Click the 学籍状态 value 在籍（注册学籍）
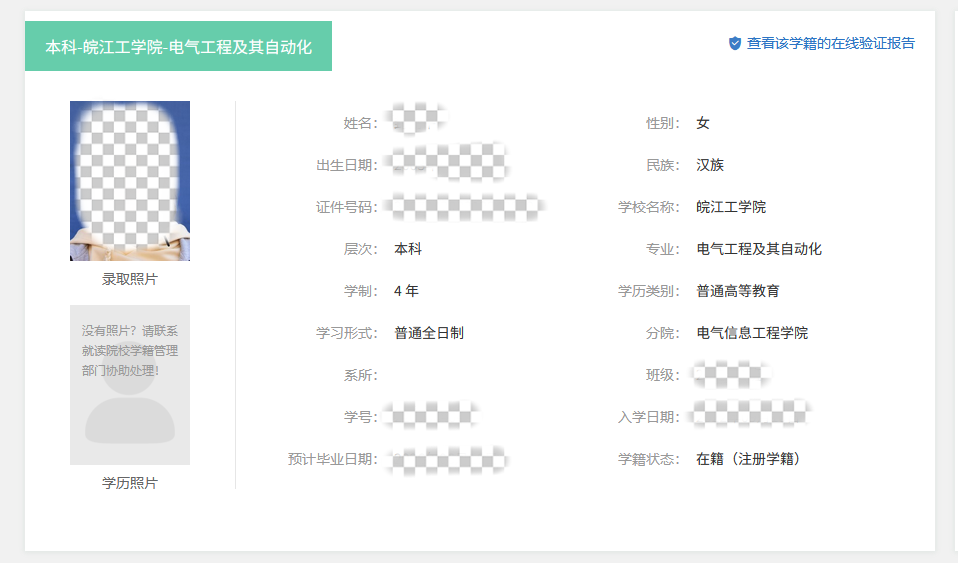 [748, 459]
